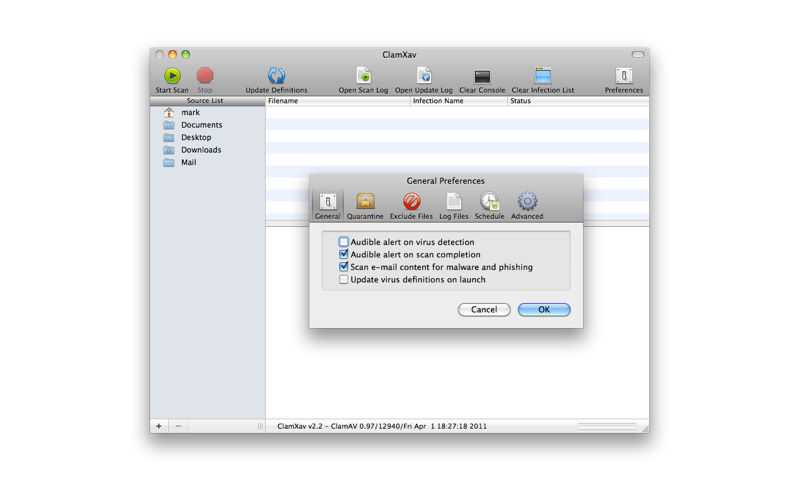800x500 pixels.
Task: Open the Update Log from toolbar
Action: (x=423, y=76)
